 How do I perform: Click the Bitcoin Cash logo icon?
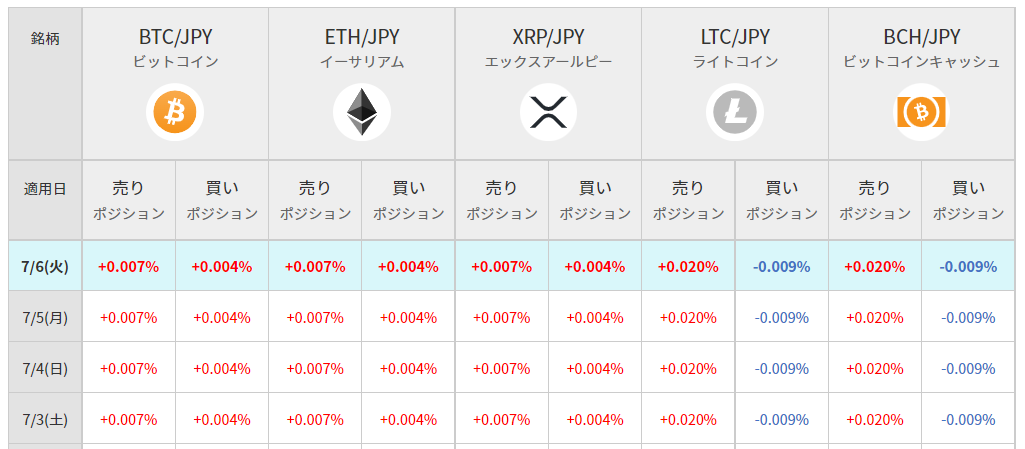[x=922, y=112]
